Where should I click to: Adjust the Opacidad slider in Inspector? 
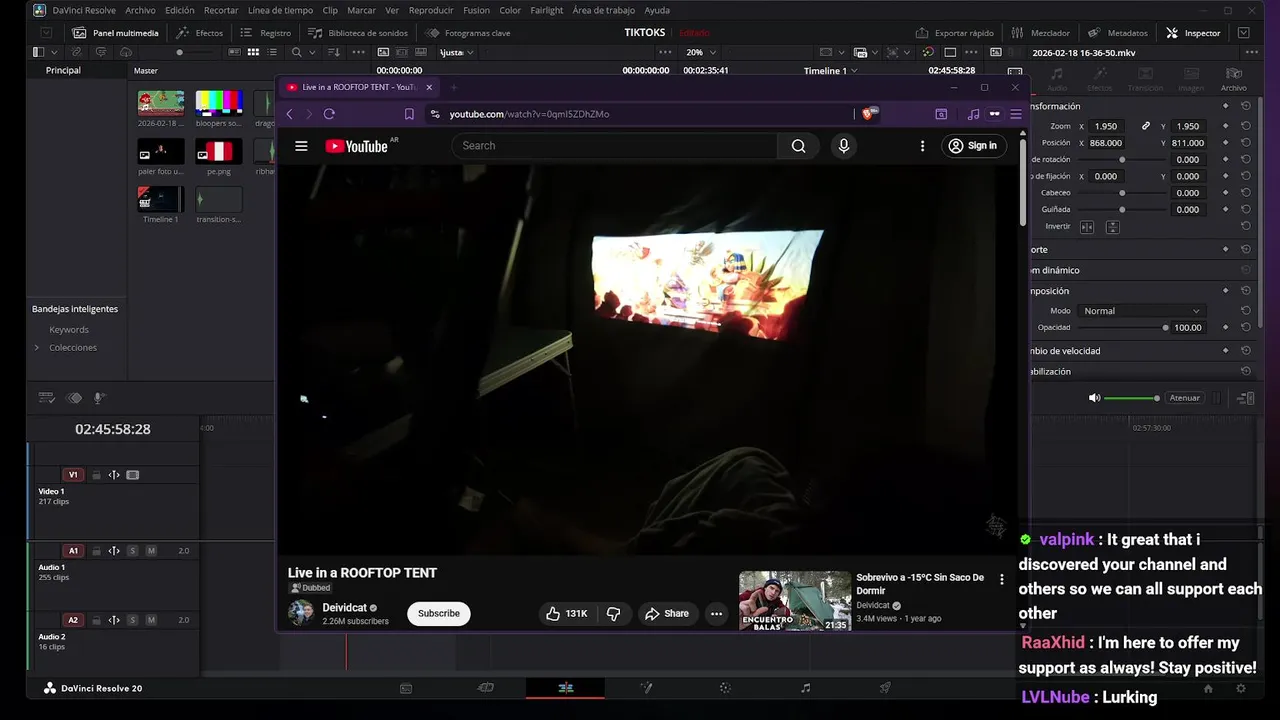[x=1122, y=328]
